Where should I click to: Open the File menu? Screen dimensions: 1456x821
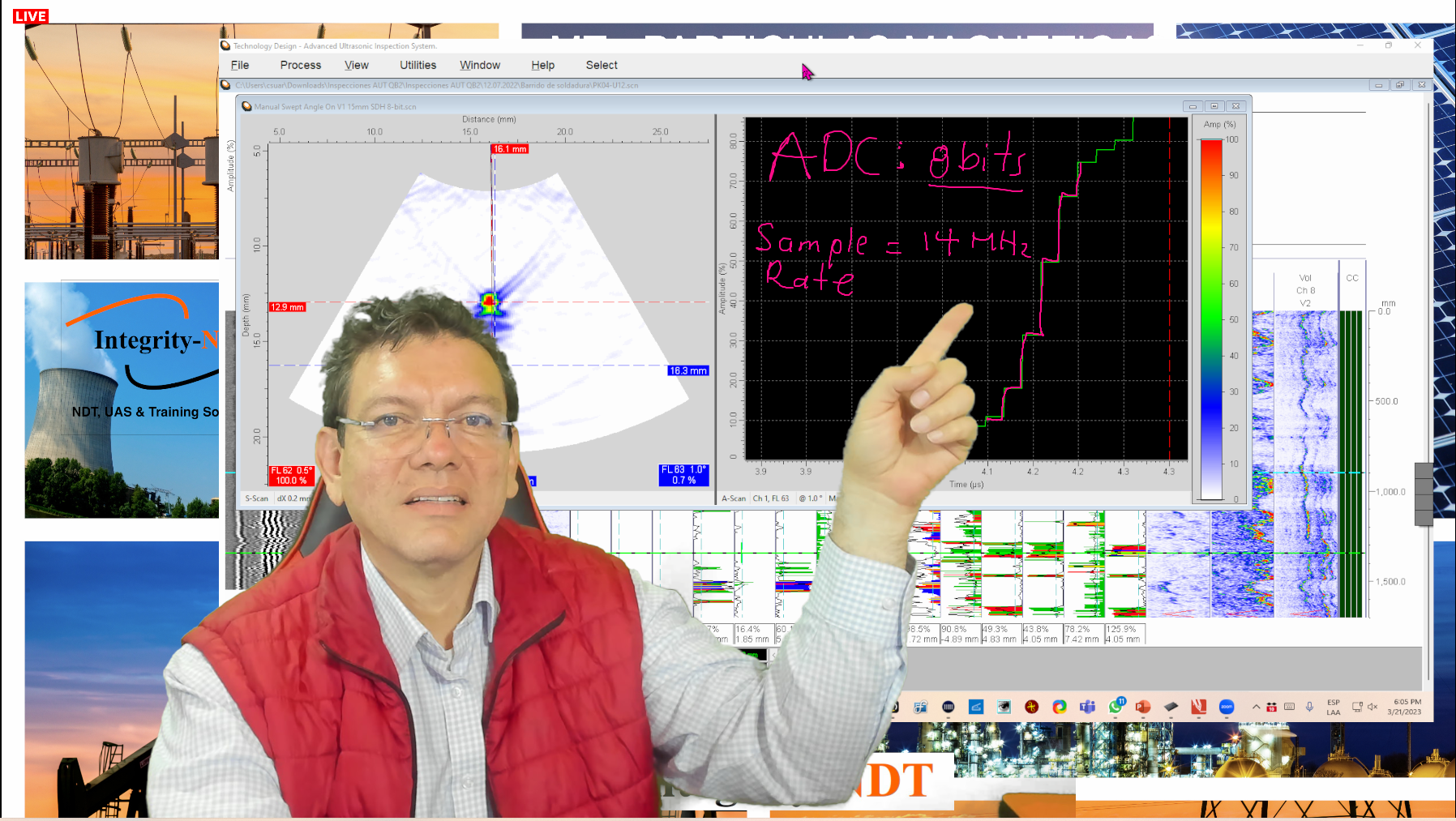[240, 65]
